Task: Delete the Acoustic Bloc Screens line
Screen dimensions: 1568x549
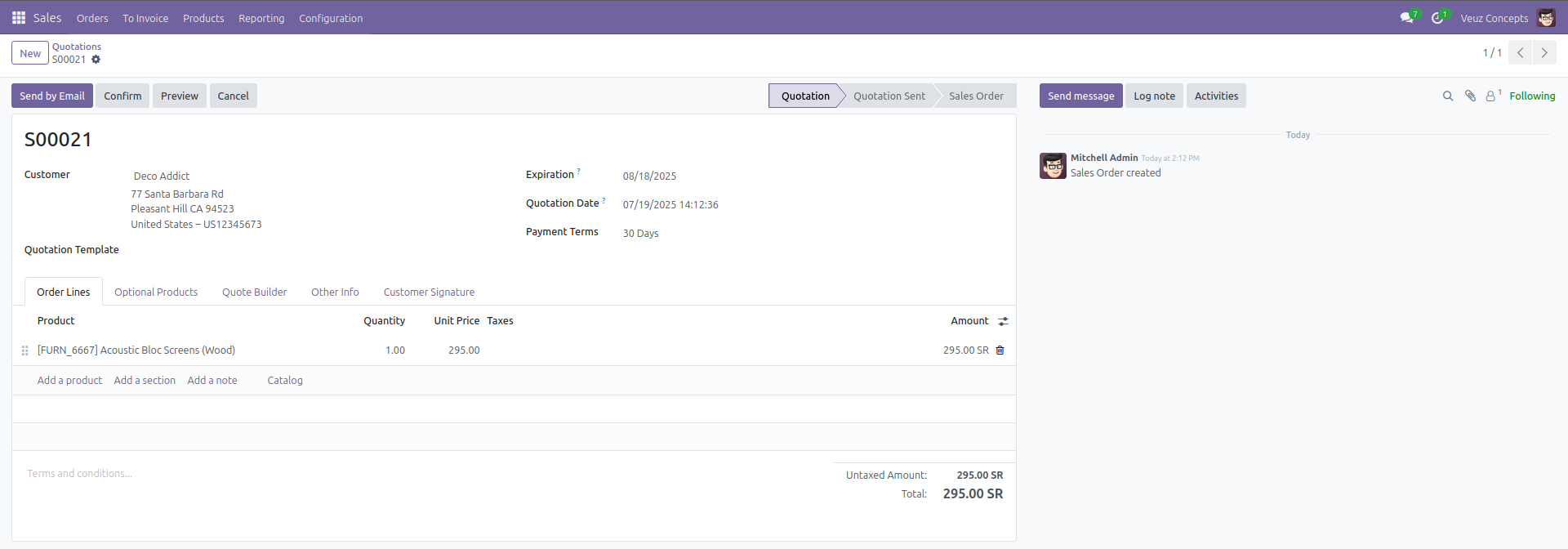Action: [1000, 350]
